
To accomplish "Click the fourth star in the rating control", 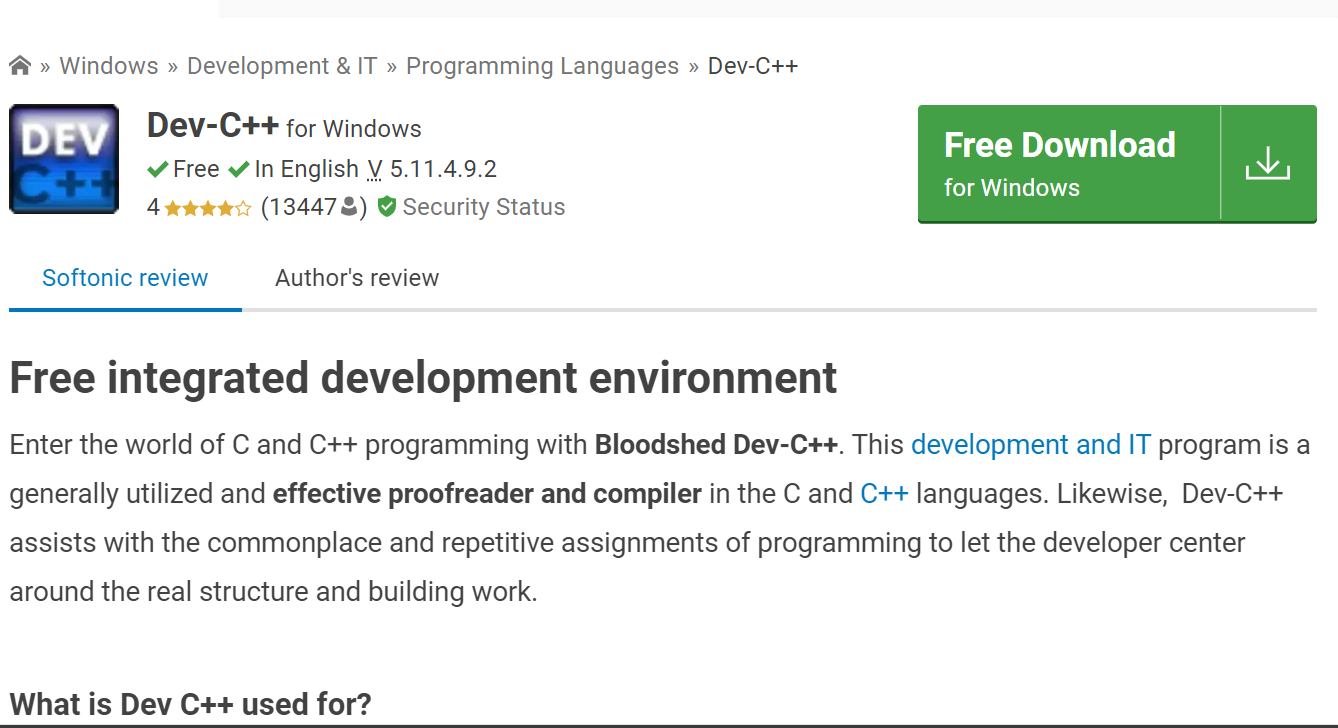I will coord(225,206).
